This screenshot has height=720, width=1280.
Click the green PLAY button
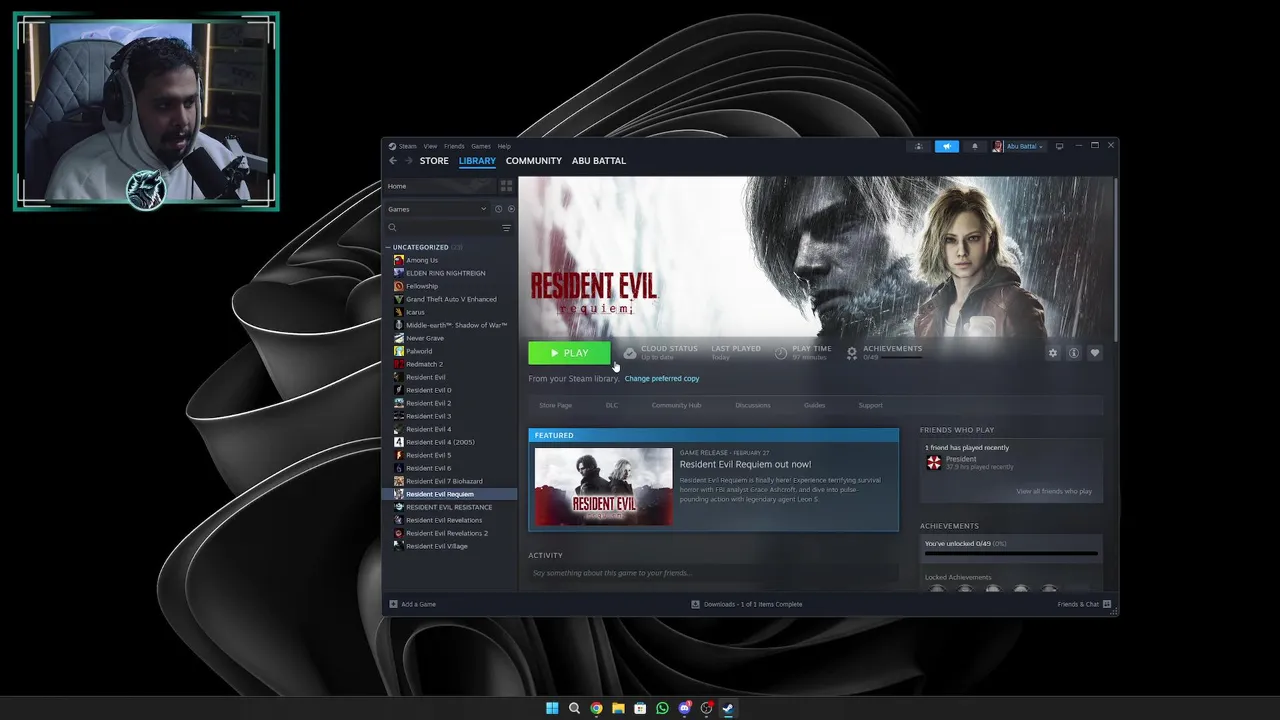[x=569, y=353]
